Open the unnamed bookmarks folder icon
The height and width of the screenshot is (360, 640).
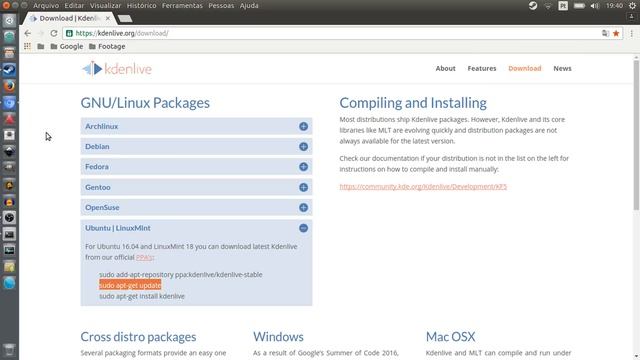(41, 47)
